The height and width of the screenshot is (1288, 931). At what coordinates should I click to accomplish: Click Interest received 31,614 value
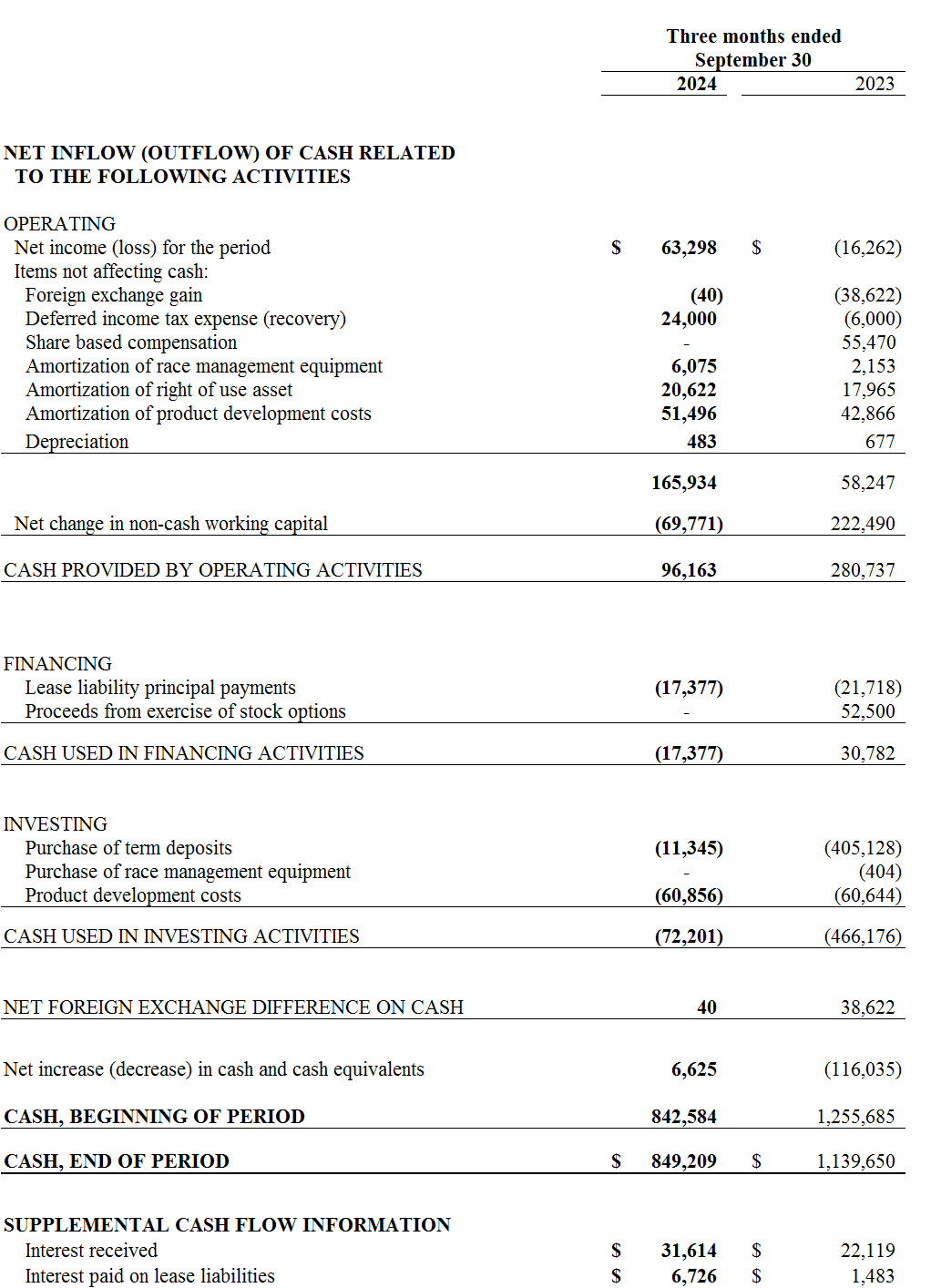pyautogui.click(x=689, y=1251)
